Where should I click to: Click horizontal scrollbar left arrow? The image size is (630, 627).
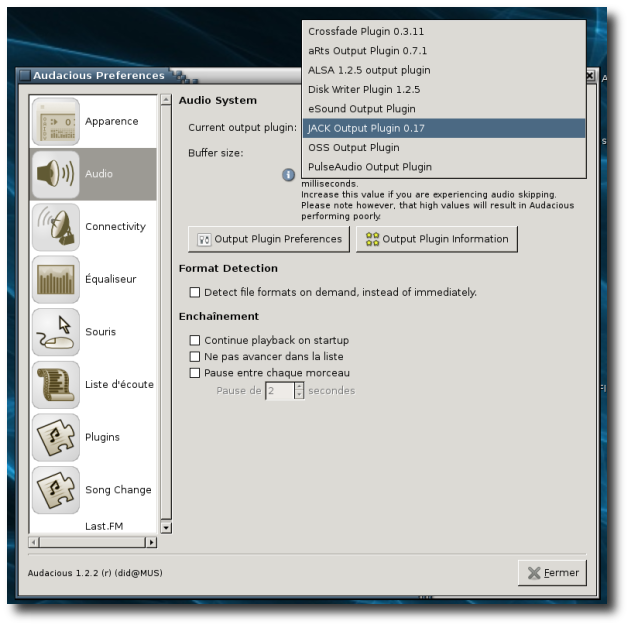pyautogui.click(x=34, y=542)
